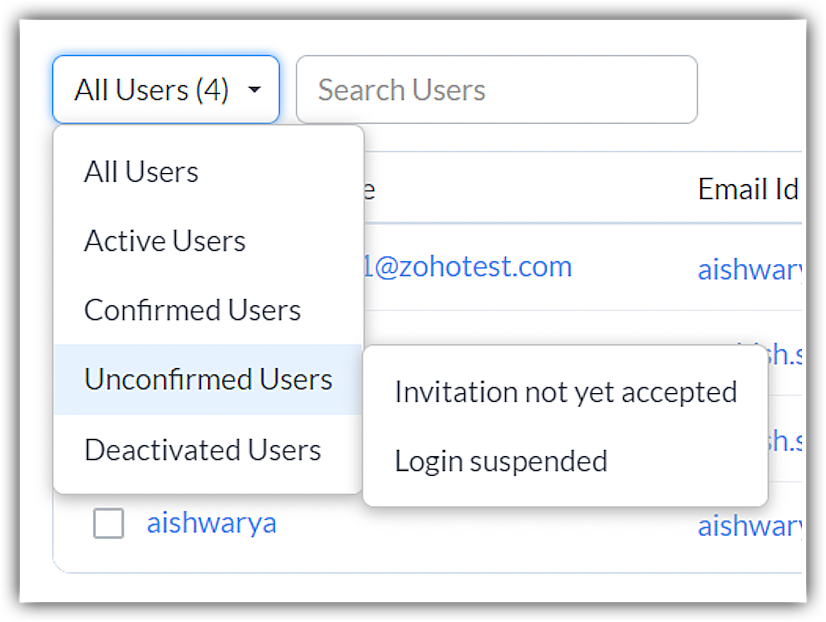Select All Users from the filter list
The width and height of the screenshot is (826, 622).
tap(141, 172)
